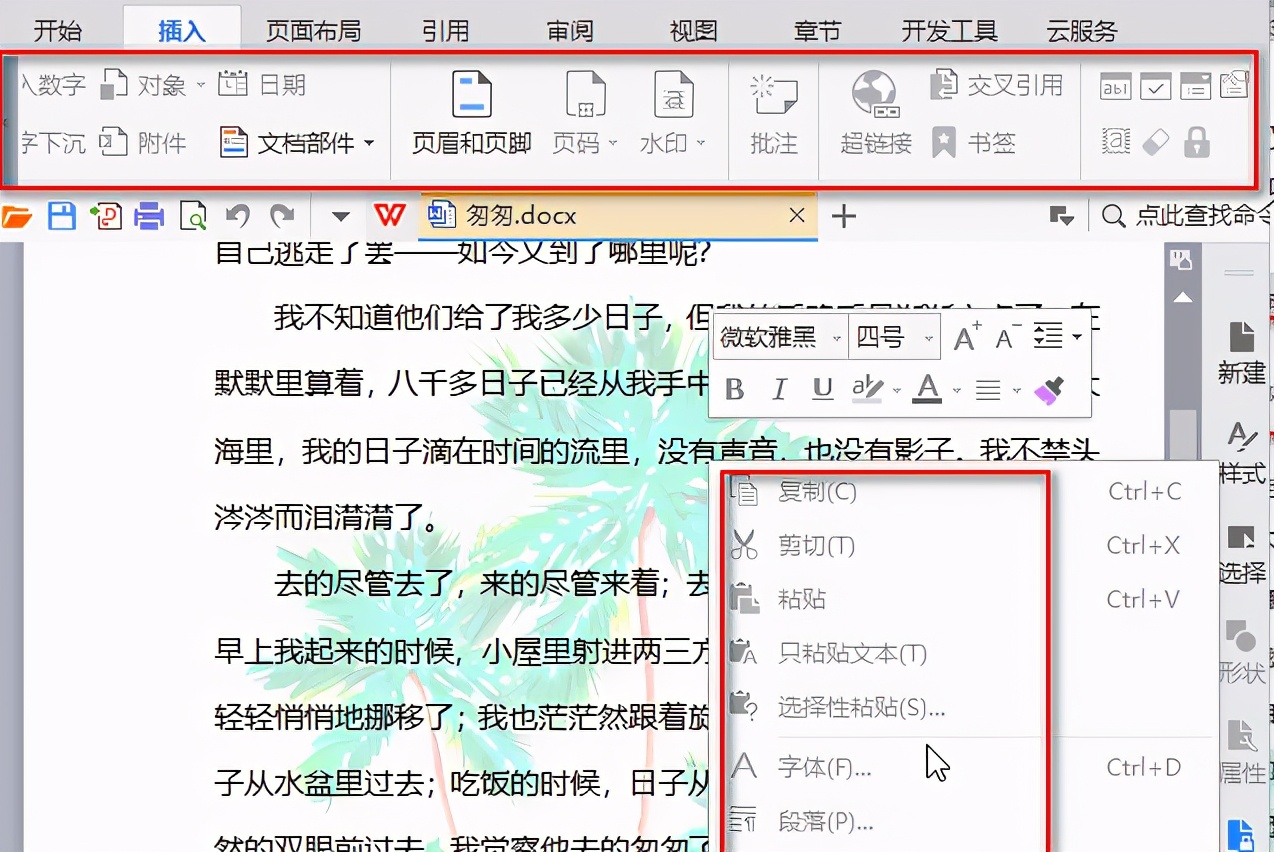Image resolution: width=1274 pixels, height=852 pixels.
Task: Click the save button above the document
Action: click(x=62, y=216)
